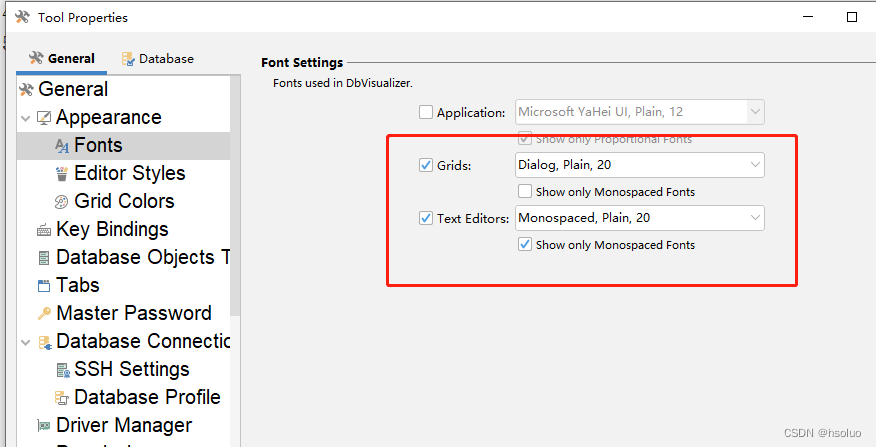Open the Driver Manager item
Screen dimensions: 876x447
tap(124, 425)
